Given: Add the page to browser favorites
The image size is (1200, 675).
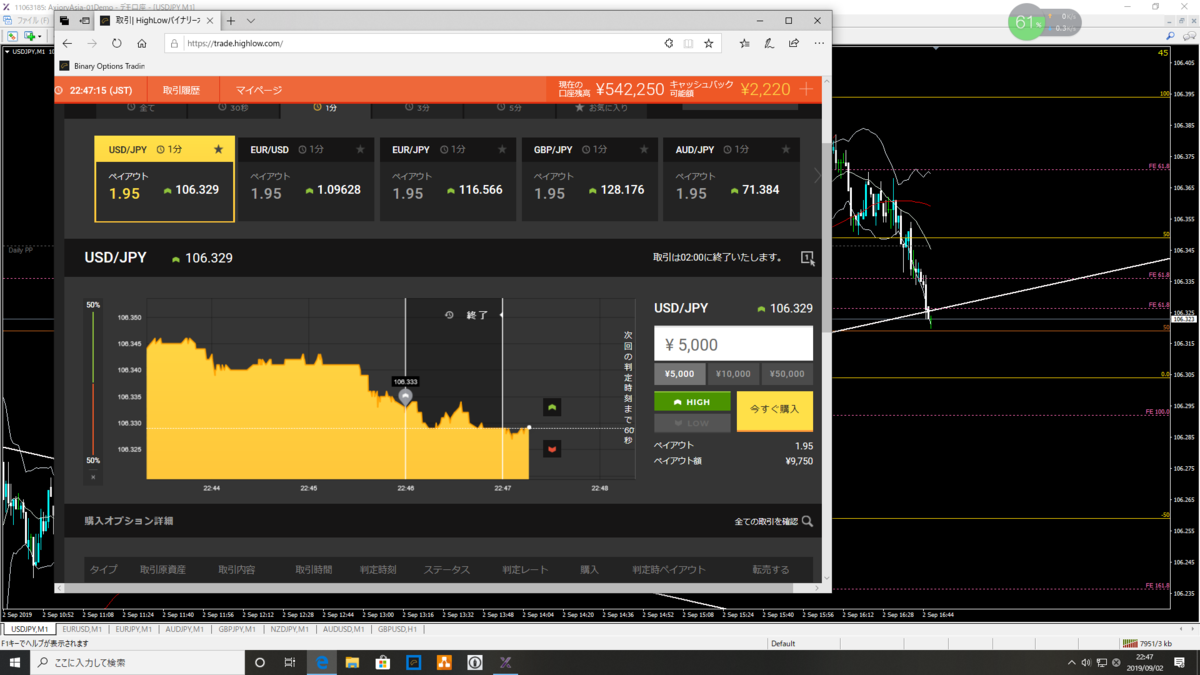Looking at the screenshot, I should (709, 44).
